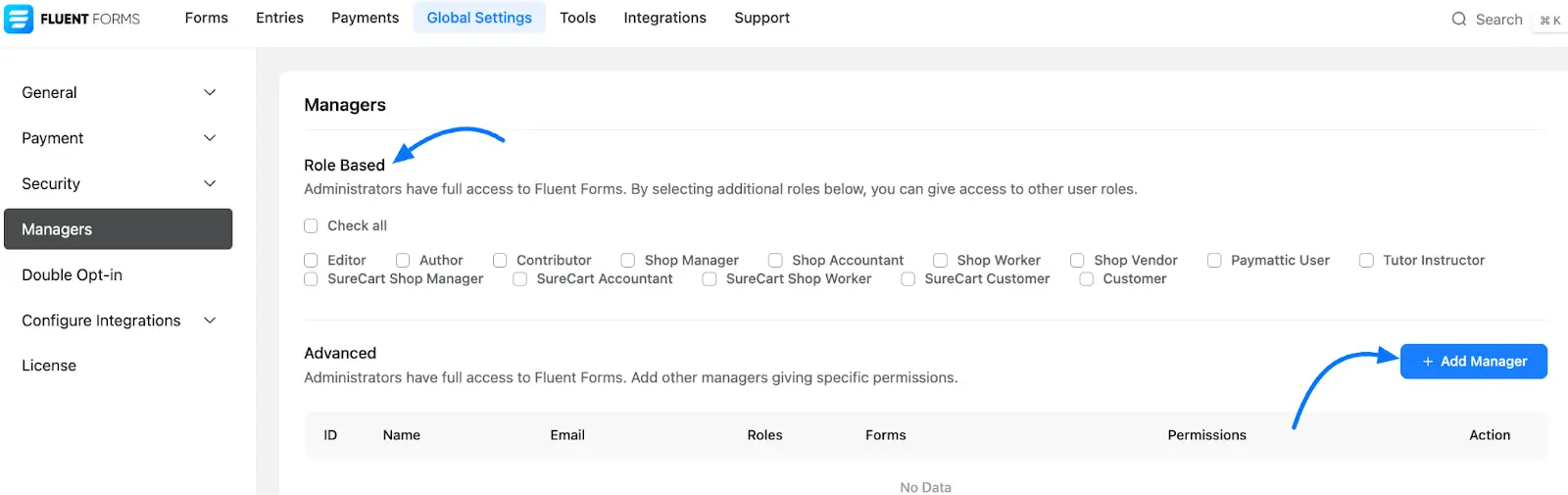Open the Double Opt-in settings page
This screenshot has height=495, width=1568.
[73, 274]
